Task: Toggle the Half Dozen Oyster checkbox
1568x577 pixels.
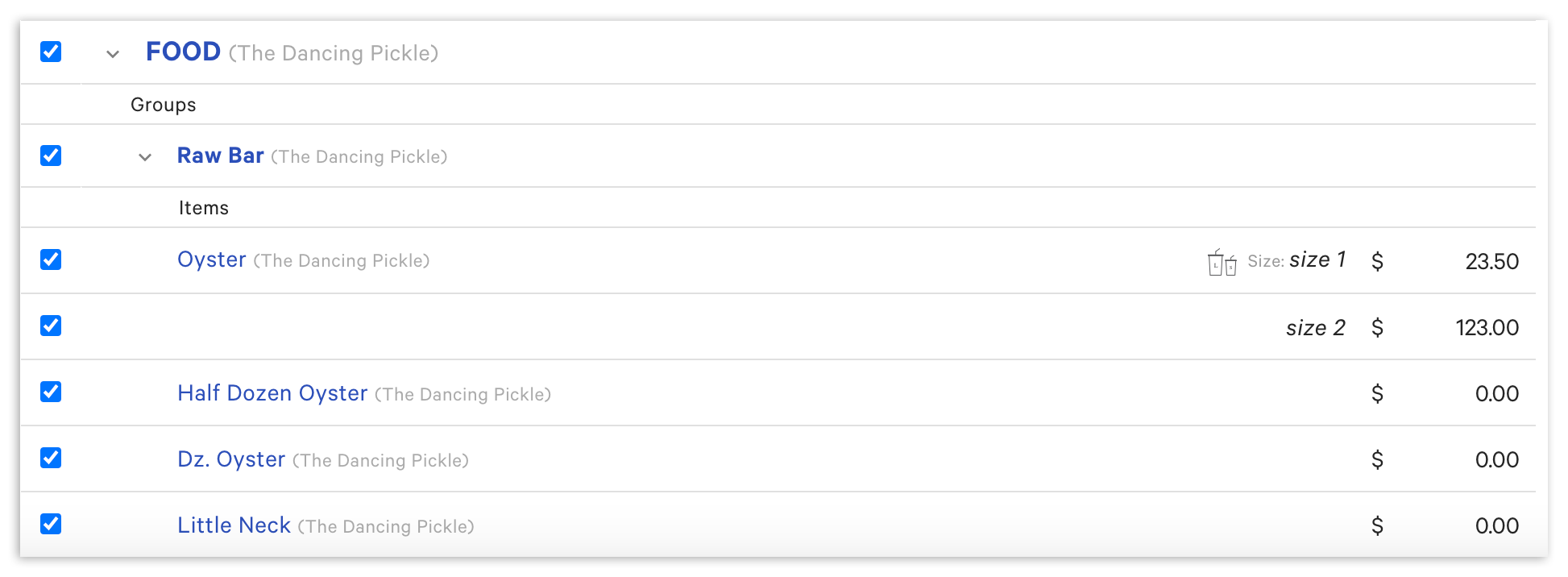Action: 51,392
